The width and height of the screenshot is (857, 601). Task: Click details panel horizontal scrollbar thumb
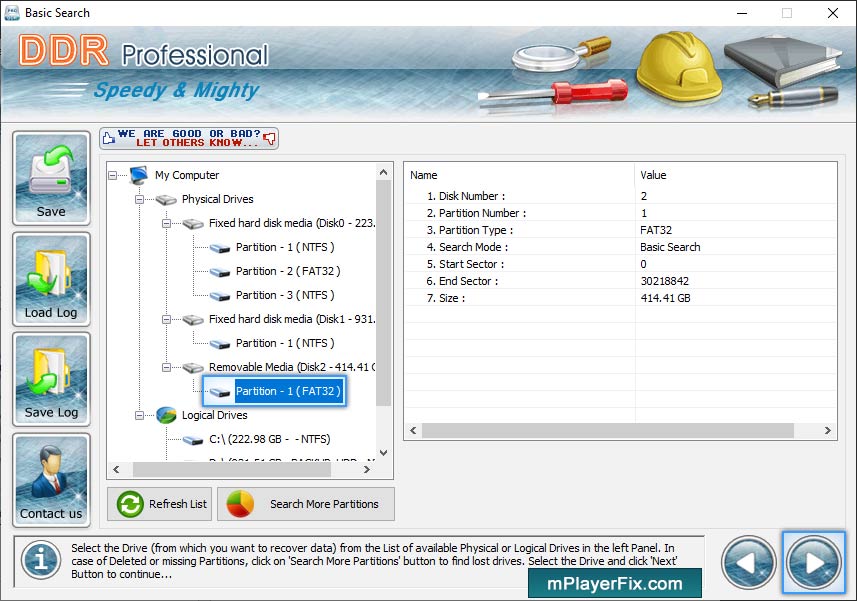pos(608,431)
